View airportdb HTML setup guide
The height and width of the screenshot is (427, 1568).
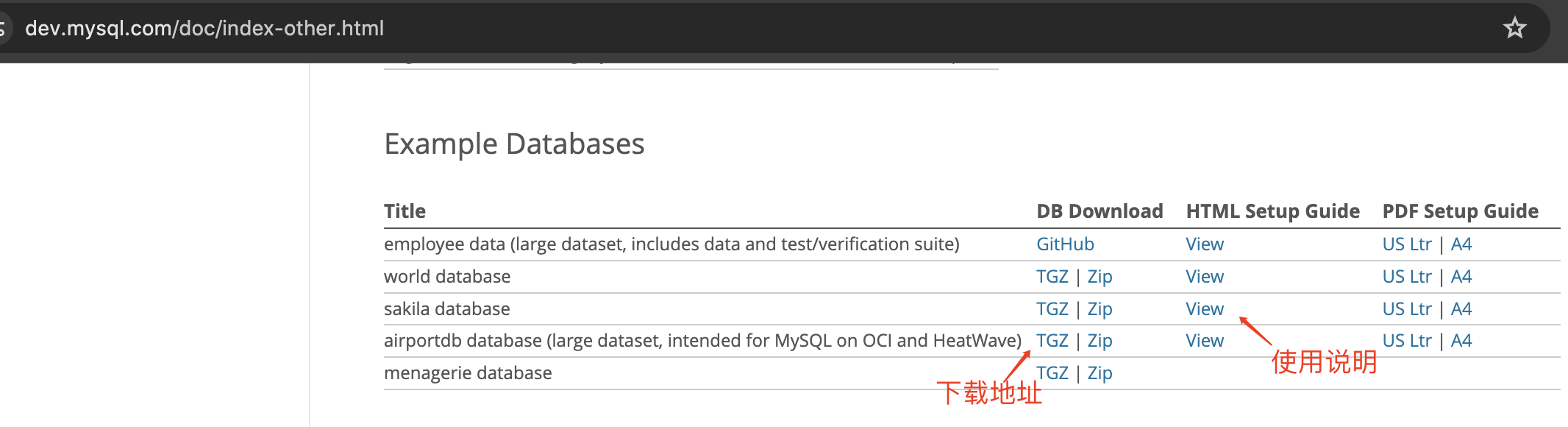[x=1205, y=341]
